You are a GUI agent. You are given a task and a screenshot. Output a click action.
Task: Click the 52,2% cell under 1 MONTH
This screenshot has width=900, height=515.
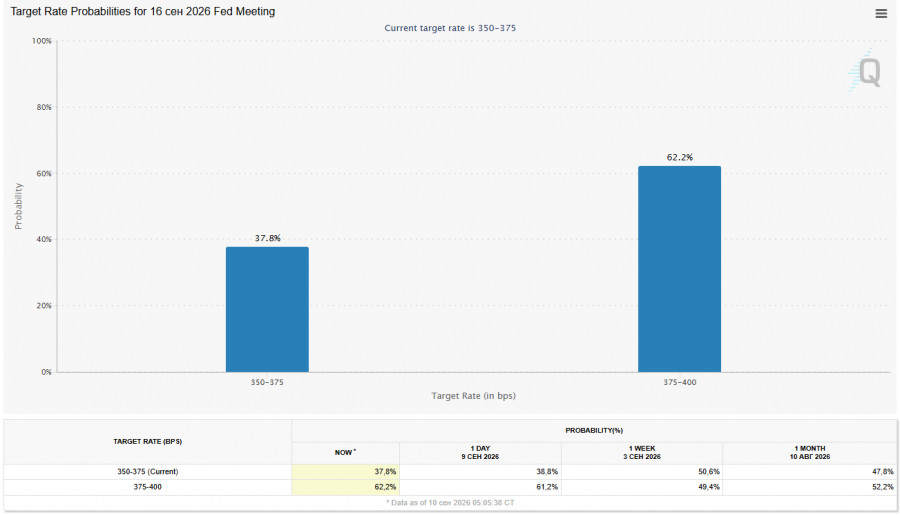point(809,487)
